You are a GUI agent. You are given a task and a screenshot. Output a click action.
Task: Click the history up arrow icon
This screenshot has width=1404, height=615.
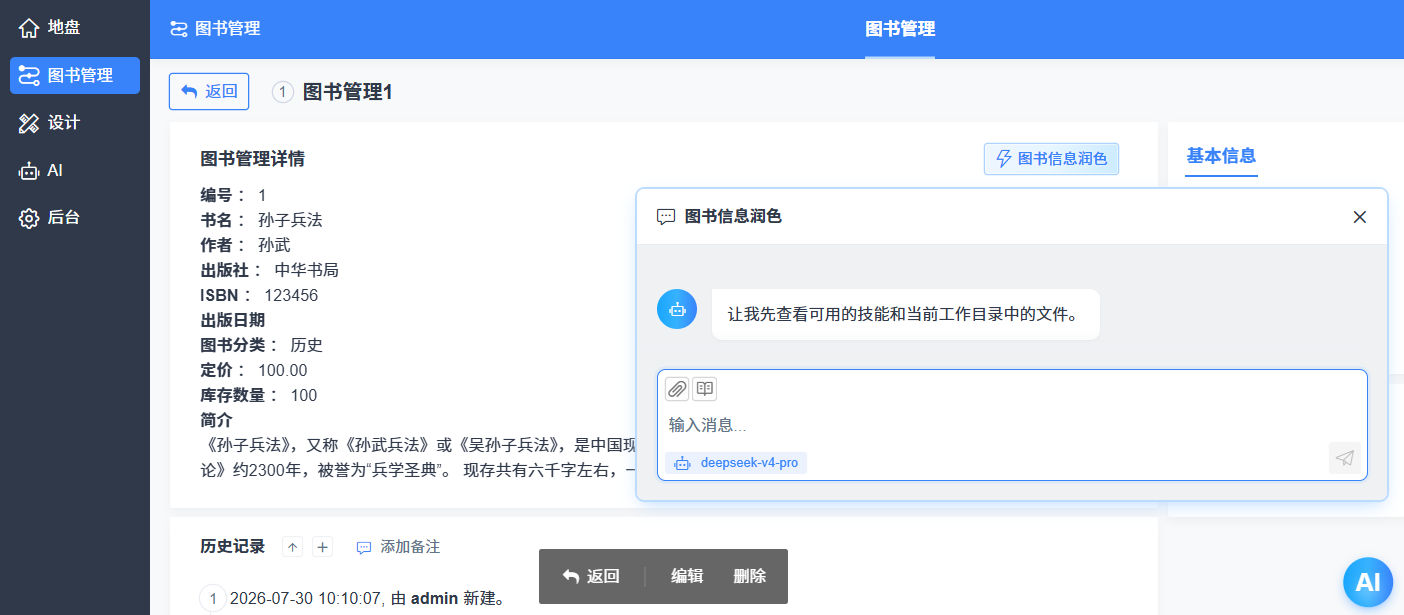(292, 547)
